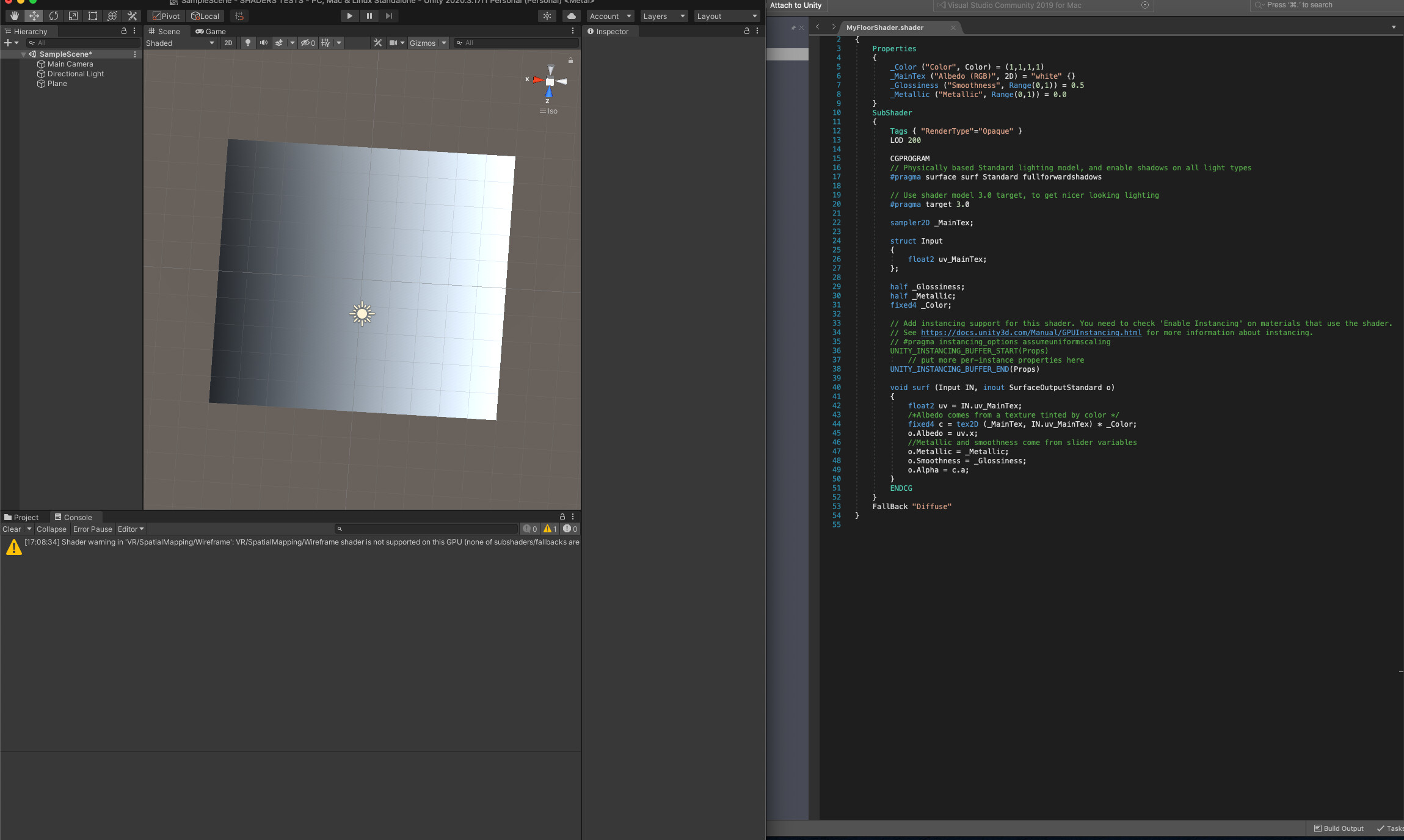Click the console Clear button

click(12, 529)
